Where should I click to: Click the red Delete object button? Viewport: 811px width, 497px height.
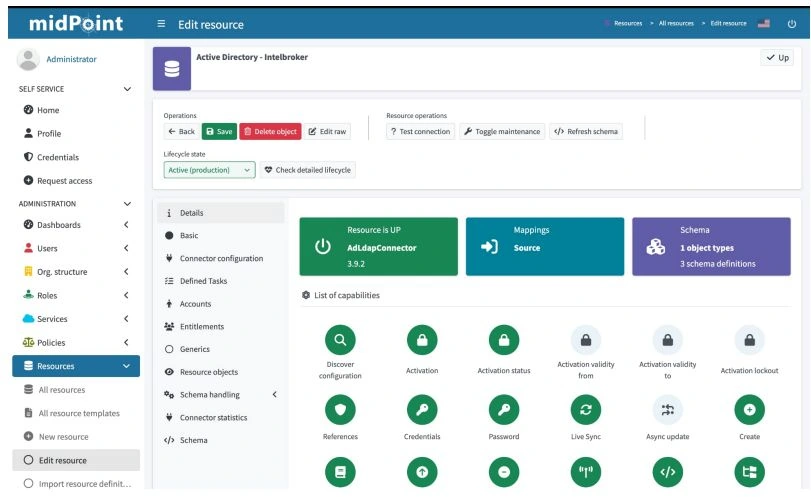[270, 131]
